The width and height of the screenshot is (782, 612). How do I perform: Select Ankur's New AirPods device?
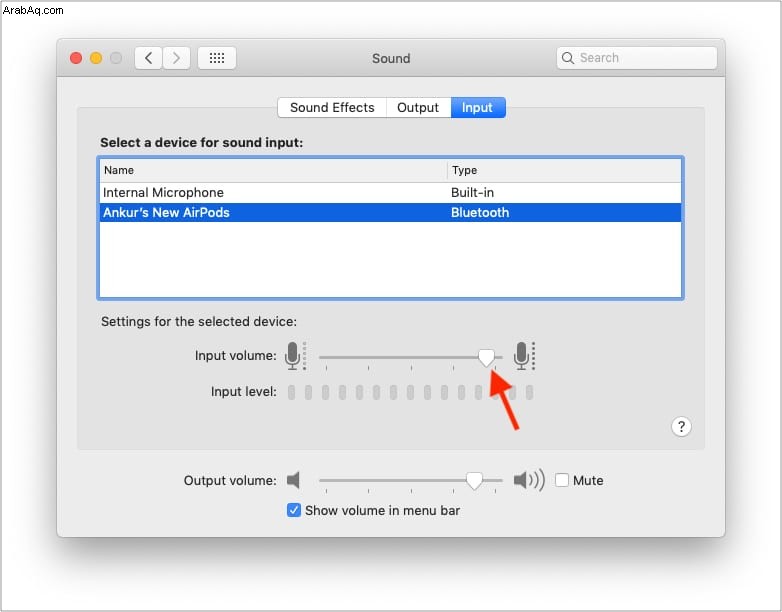(x=390, y=212)
